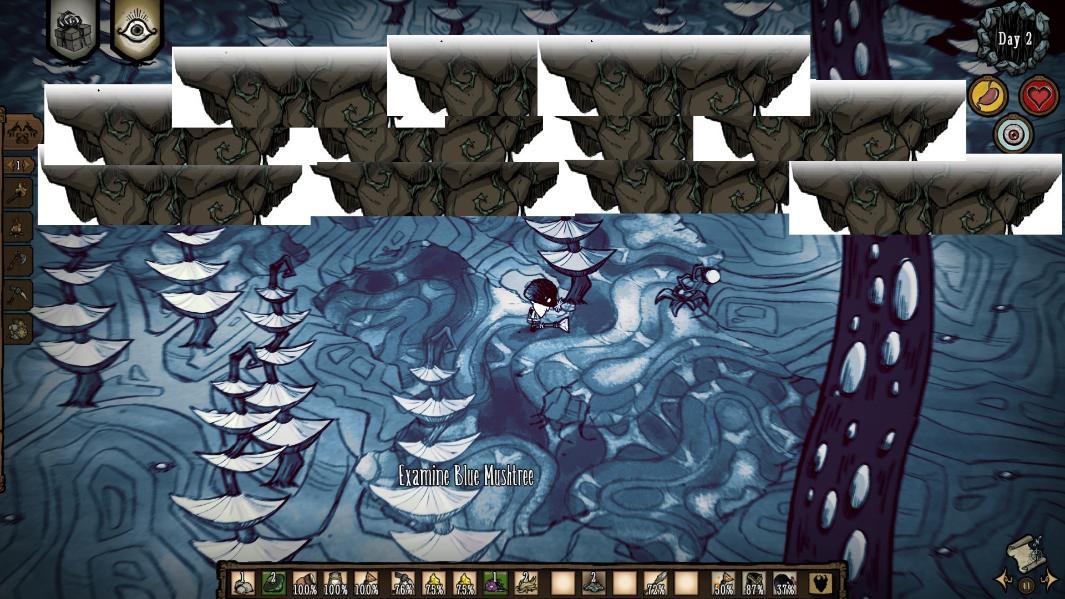1065x599 pixels.
Task: Select the equipped item at 37%
Action: point(786,583)
